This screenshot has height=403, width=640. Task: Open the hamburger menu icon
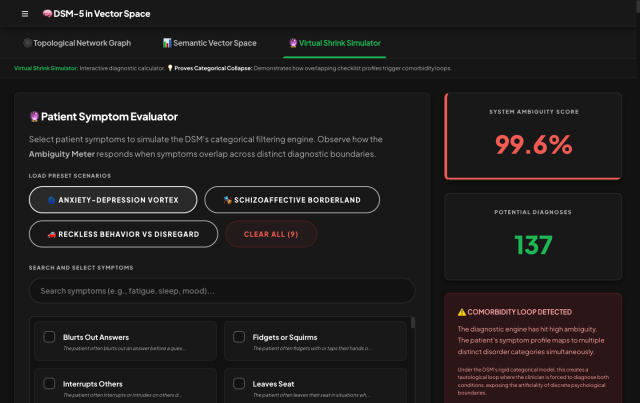[25, 14]
